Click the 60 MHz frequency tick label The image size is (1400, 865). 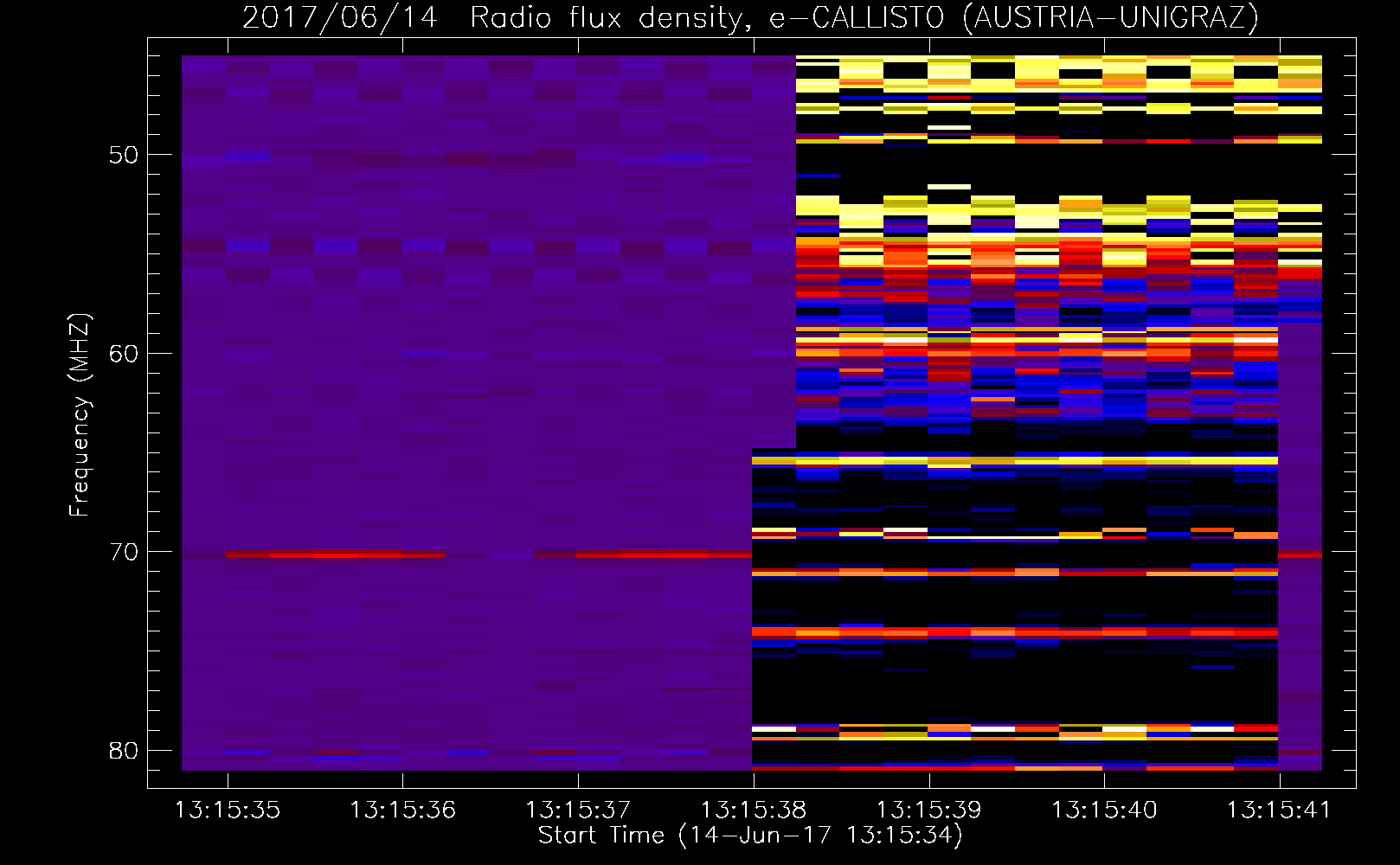click(x=124, y=354)
